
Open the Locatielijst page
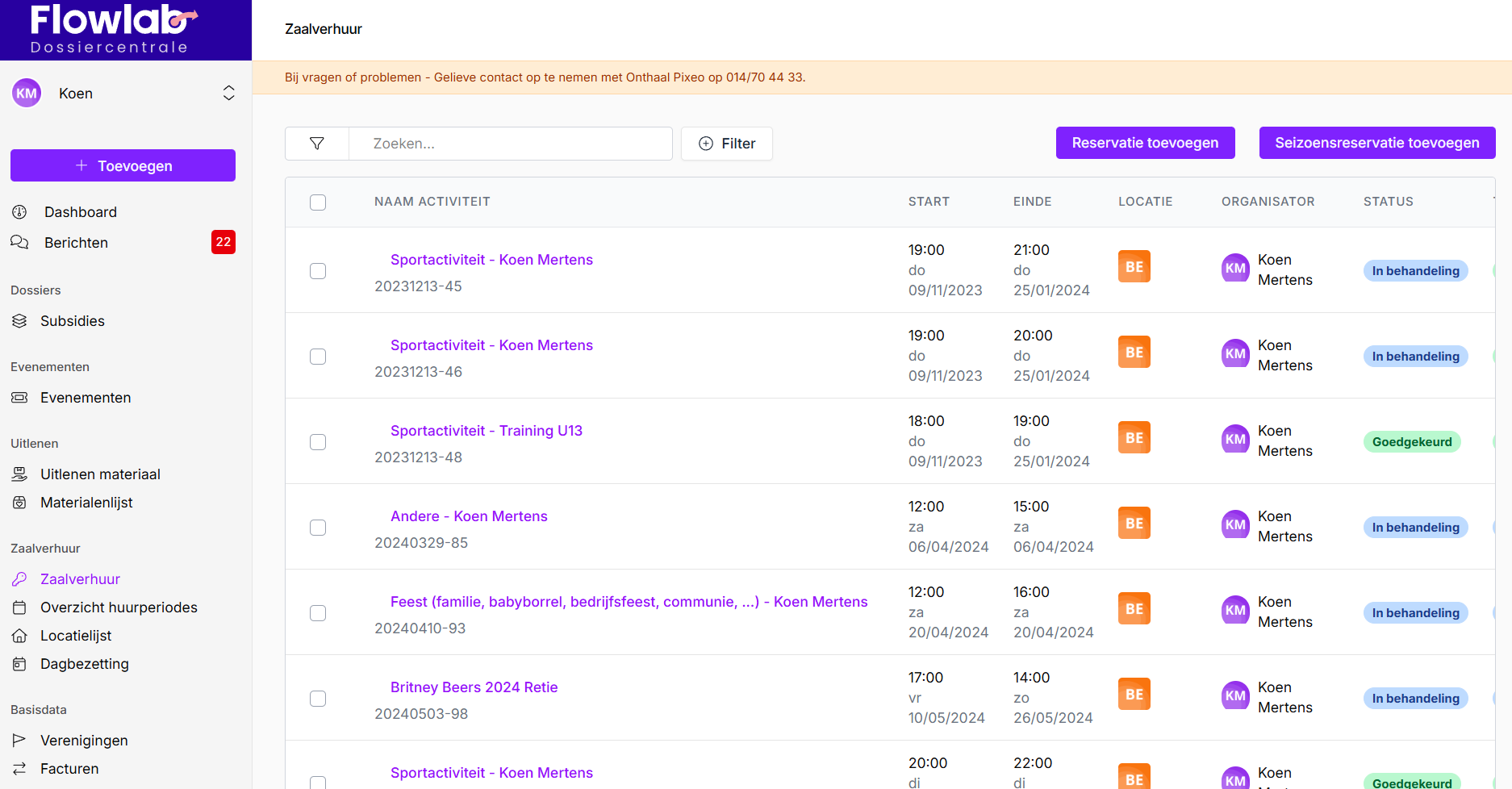[x=76, y=636]
